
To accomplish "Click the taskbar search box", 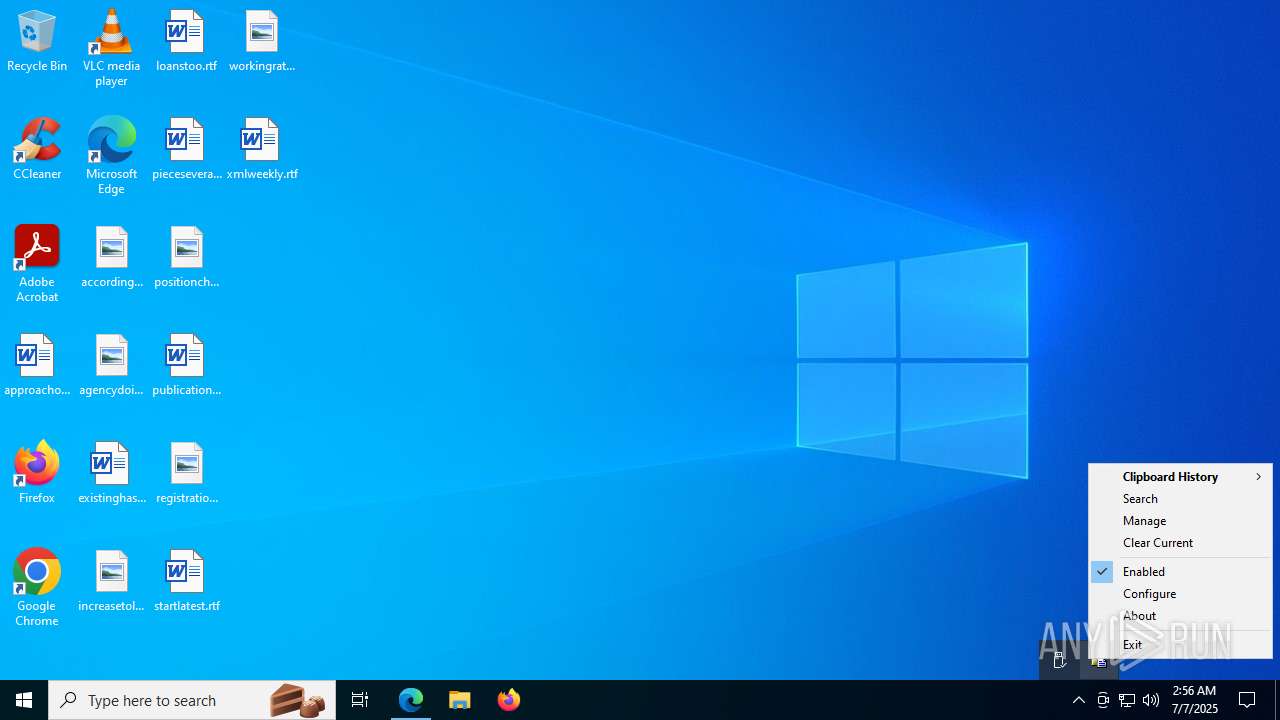I will coord(192,700).
